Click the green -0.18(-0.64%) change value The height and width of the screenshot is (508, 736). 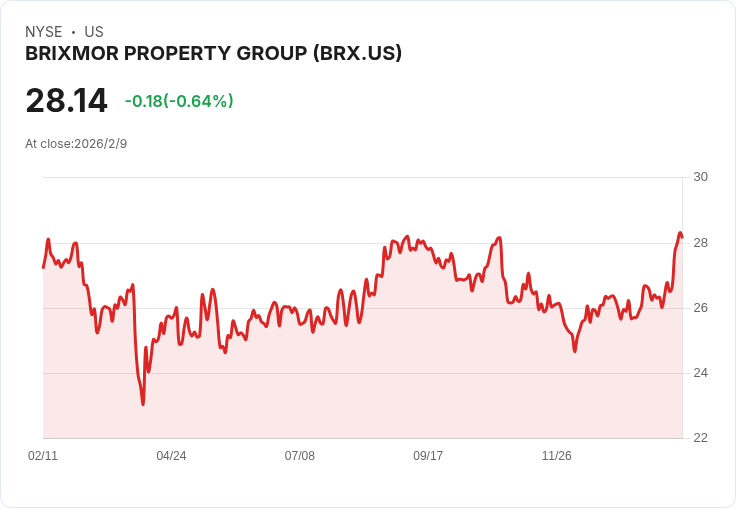click(x=179, y=101)
